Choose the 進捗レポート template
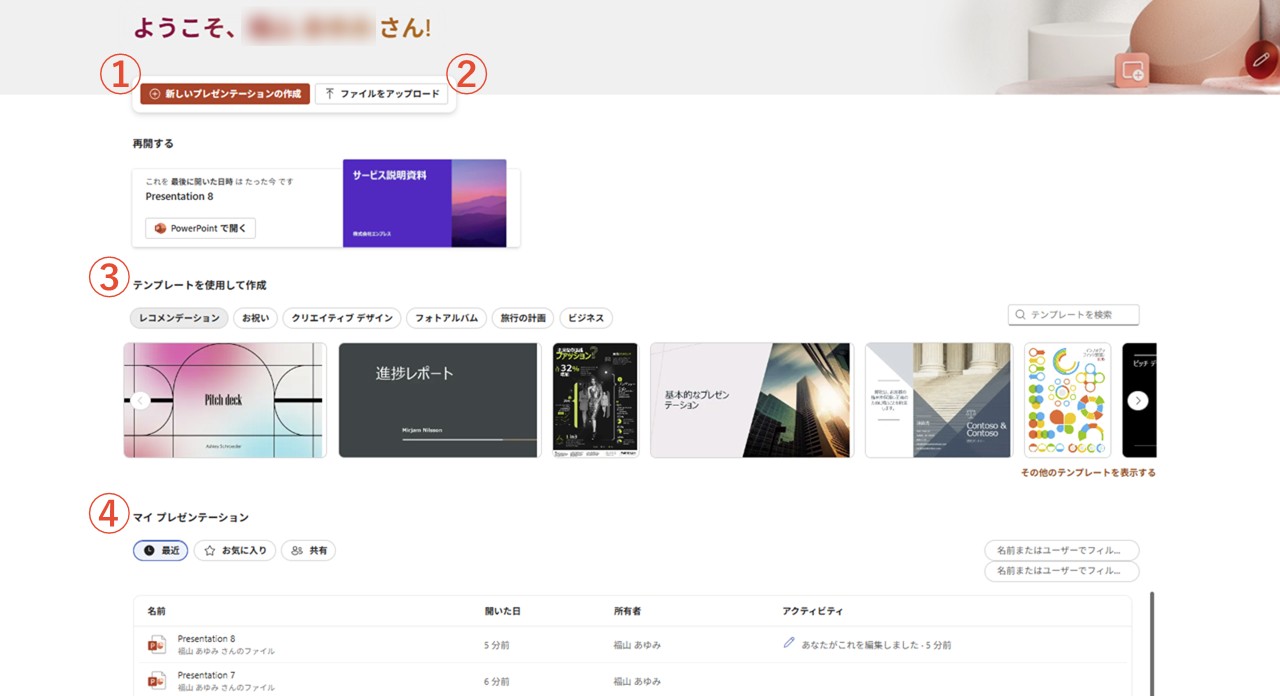 point(440,400)
